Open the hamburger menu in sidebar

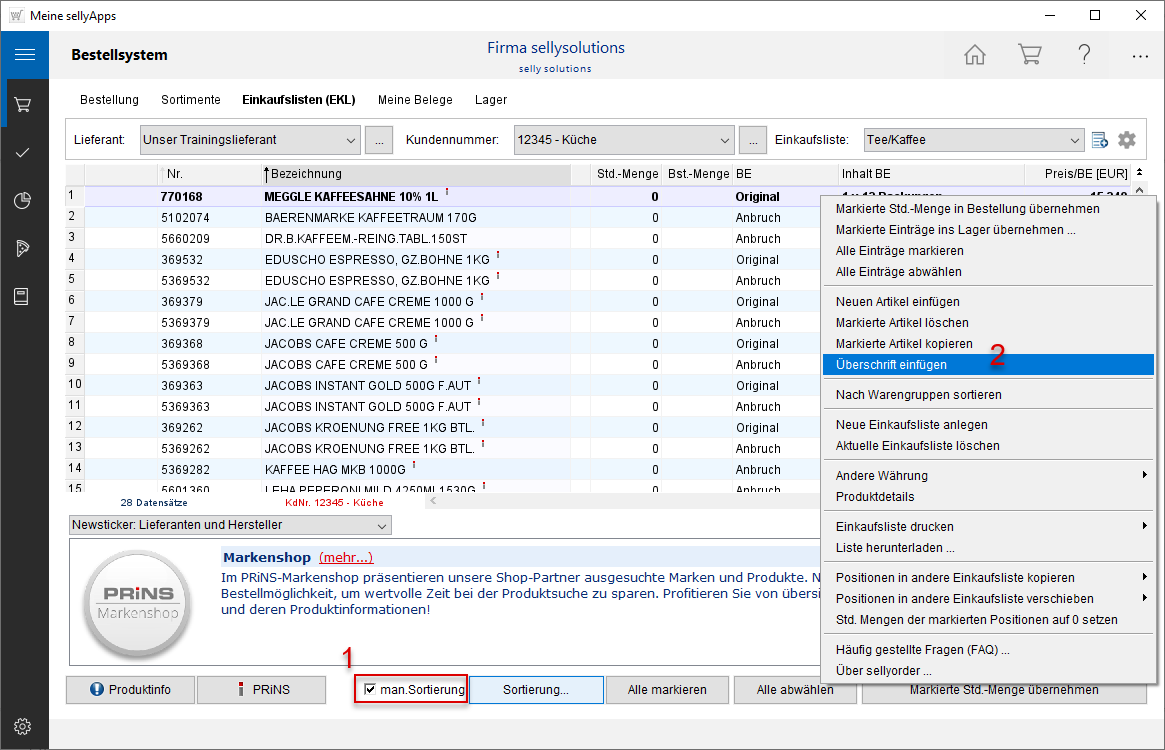[24, 55]
